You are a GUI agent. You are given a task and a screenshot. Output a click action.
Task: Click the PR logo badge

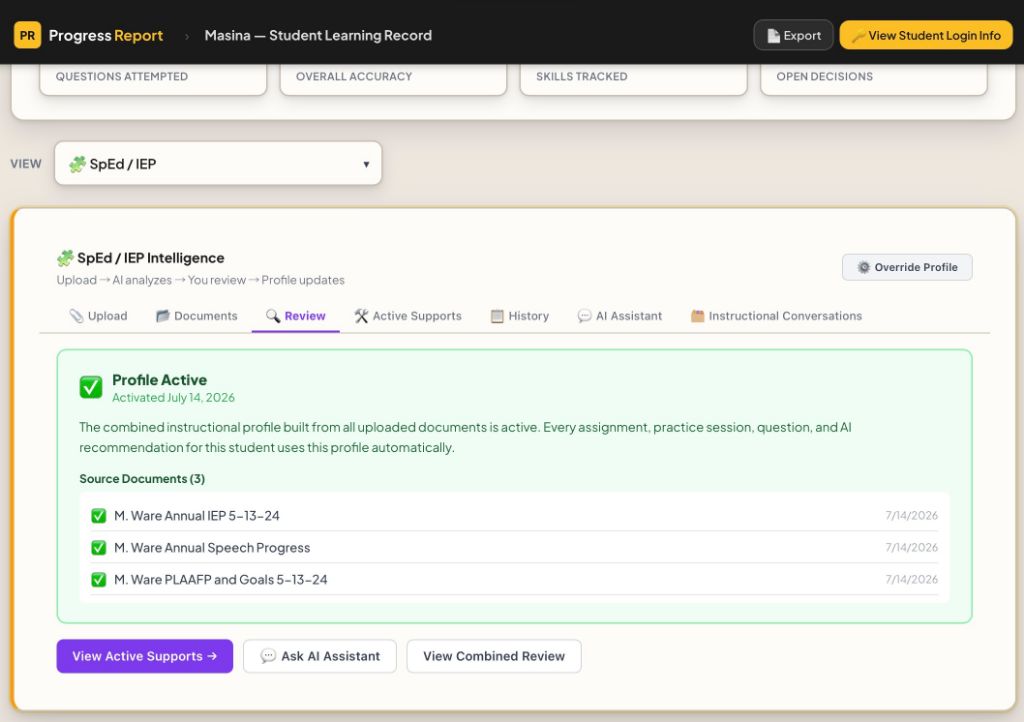[x=27, y=35]
